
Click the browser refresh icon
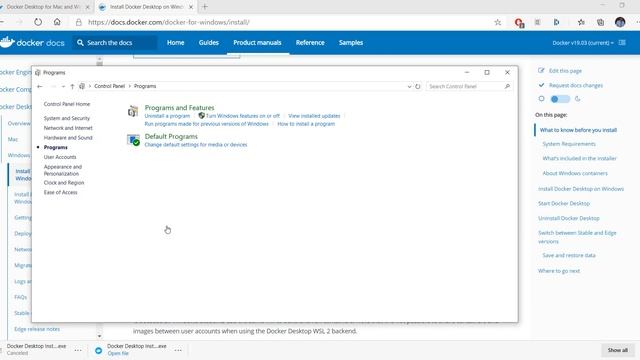tap(38, 22)
